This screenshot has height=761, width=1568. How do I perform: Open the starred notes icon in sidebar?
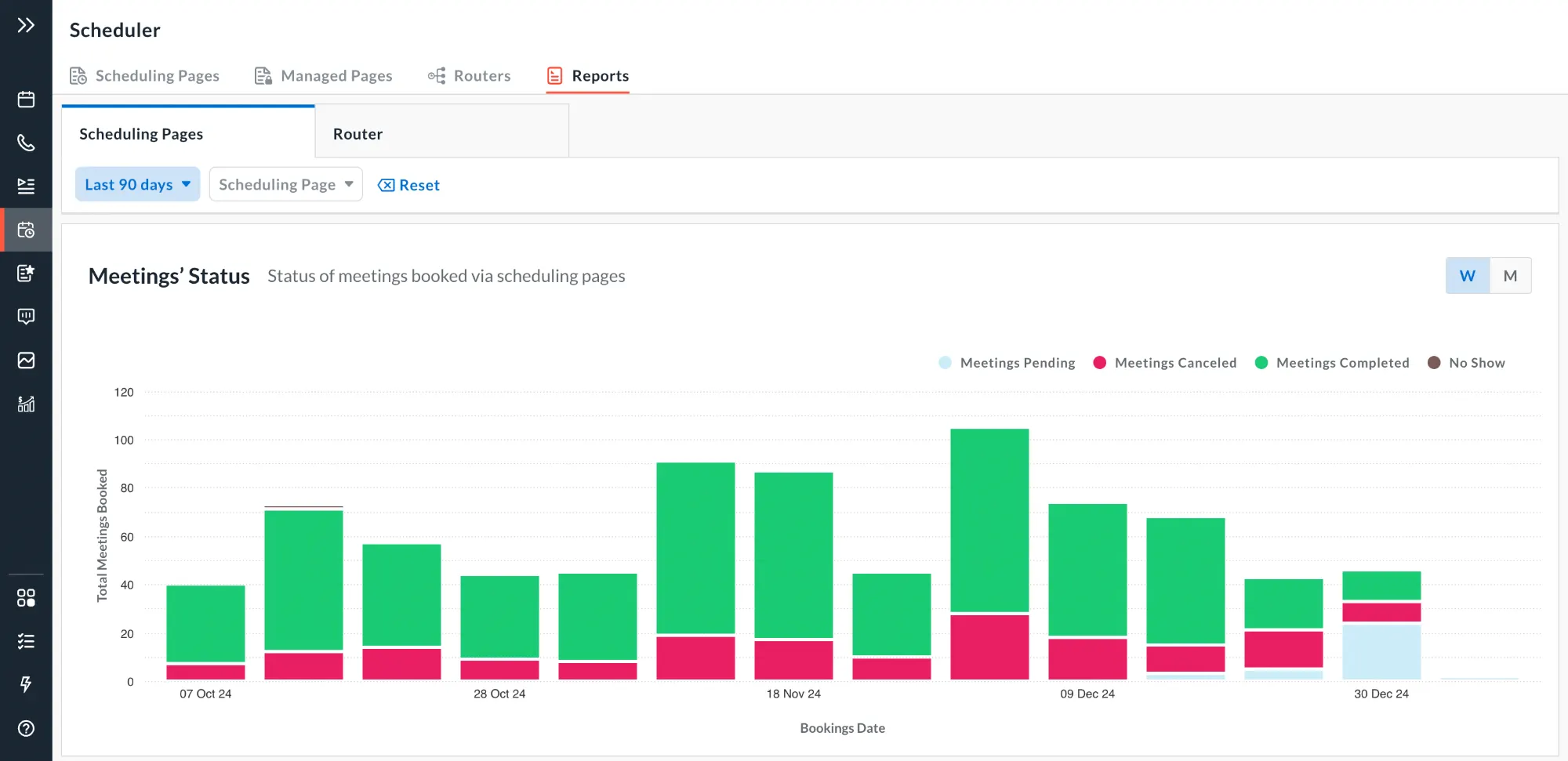26,273
